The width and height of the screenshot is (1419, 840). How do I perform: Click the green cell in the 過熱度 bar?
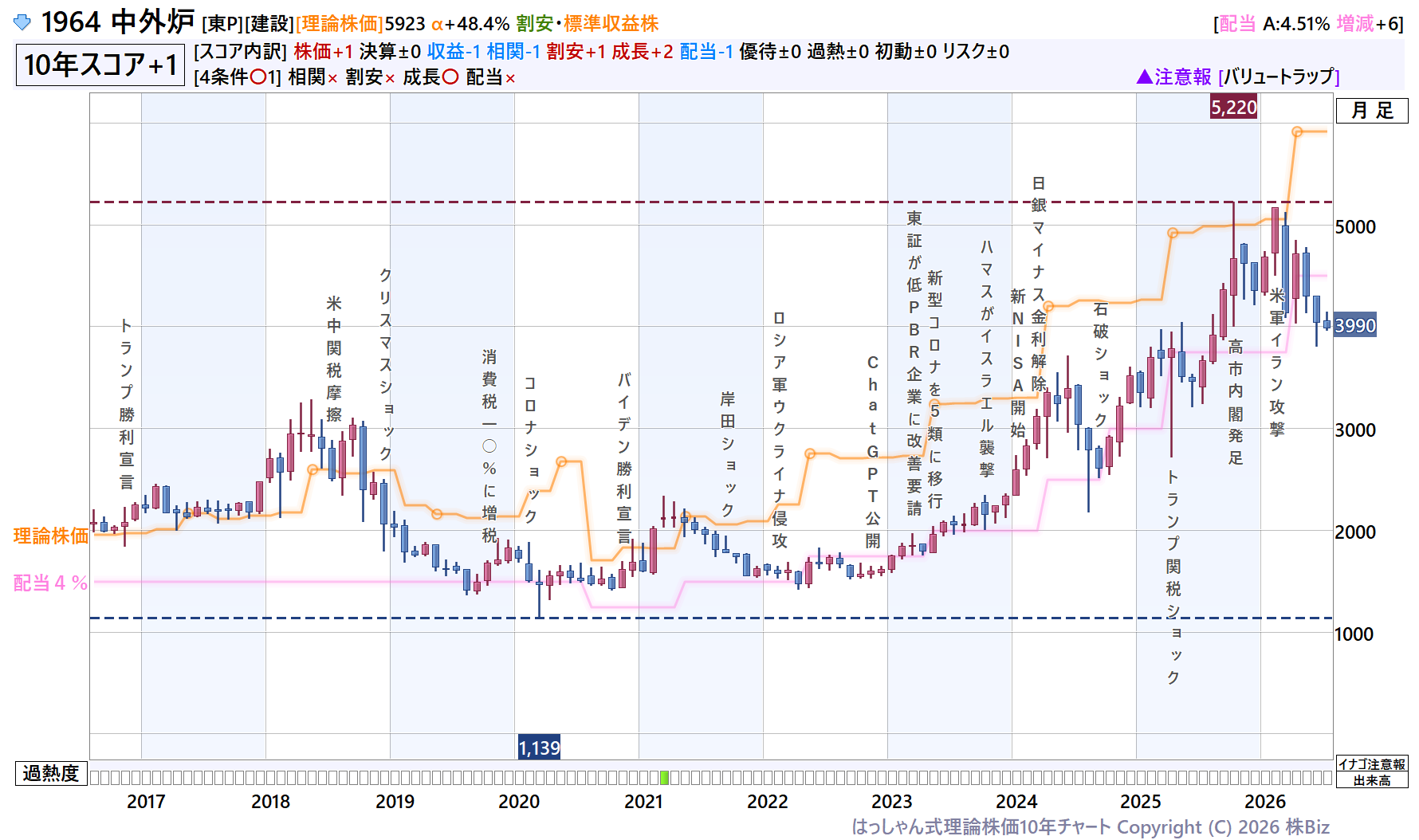665,777
